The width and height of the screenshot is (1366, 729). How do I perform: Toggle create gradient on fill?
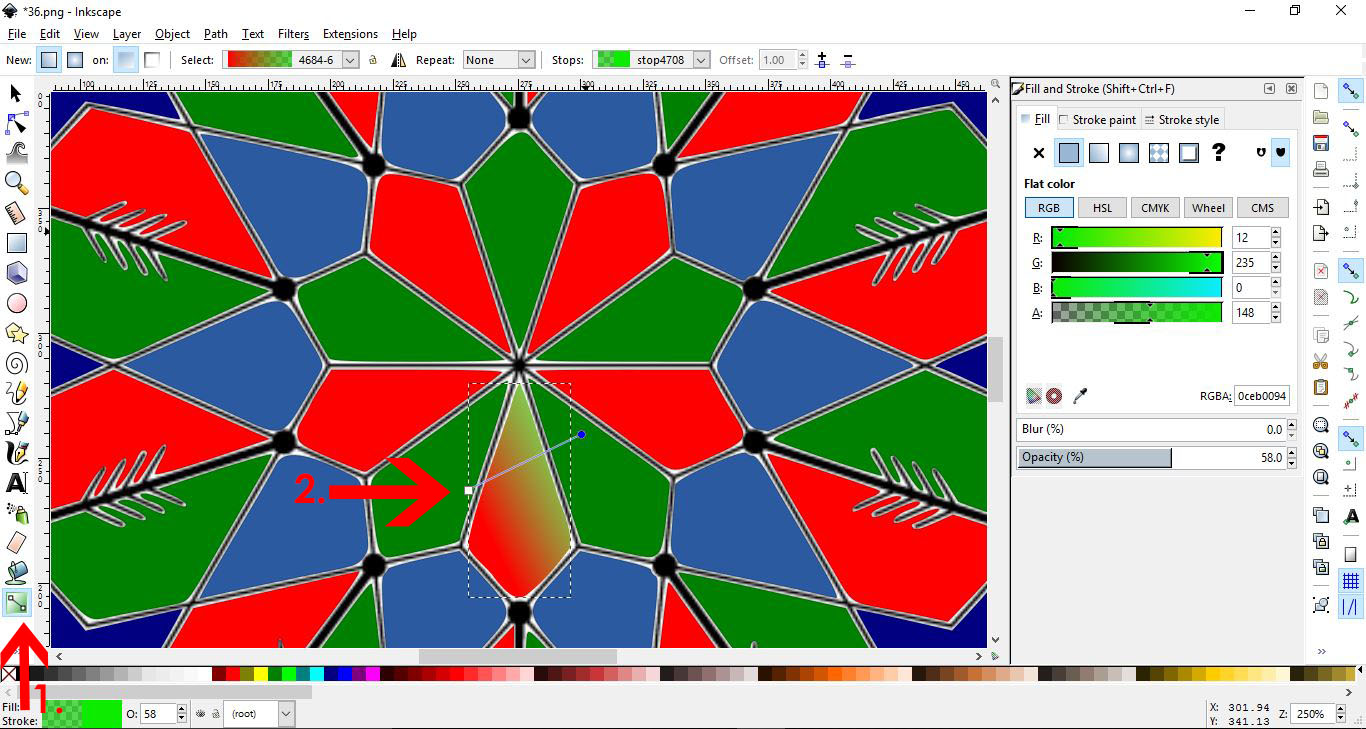click(x=125, y=60)
